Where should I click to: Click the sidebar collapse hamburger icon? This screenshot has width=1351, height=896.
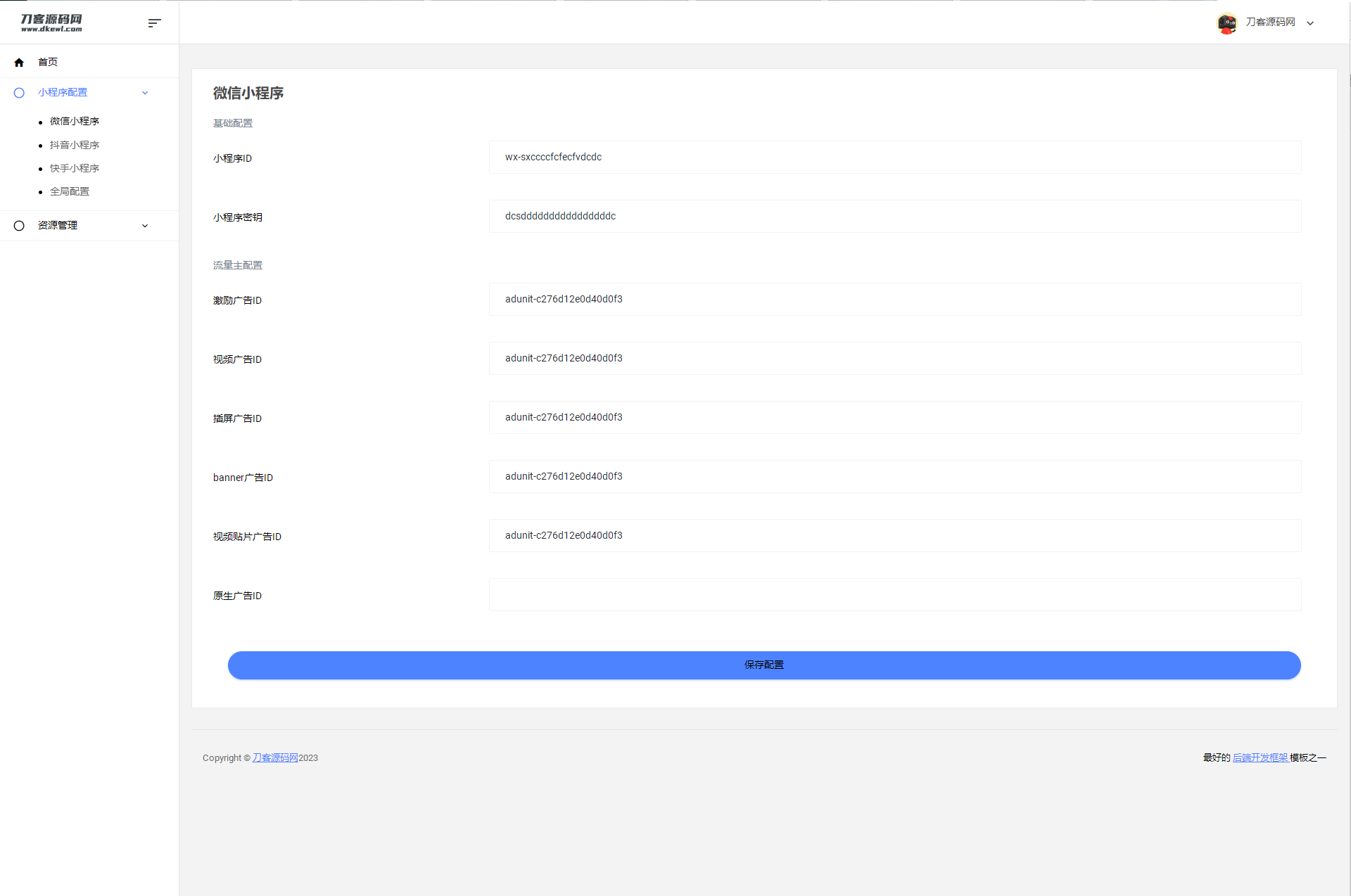click(155, 23)
